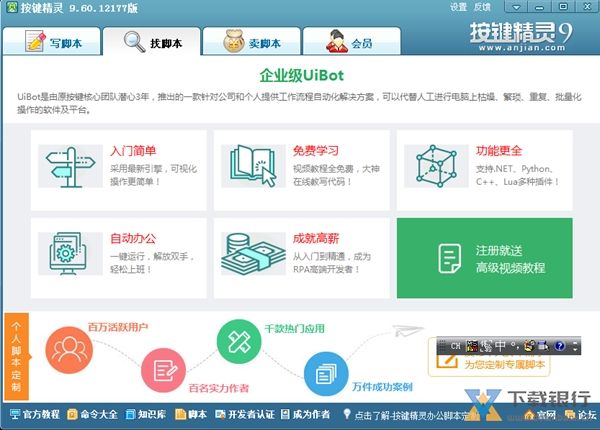Open the 入门简单 card title
Viewport: 600px width, 430px height.
(133, 151)
